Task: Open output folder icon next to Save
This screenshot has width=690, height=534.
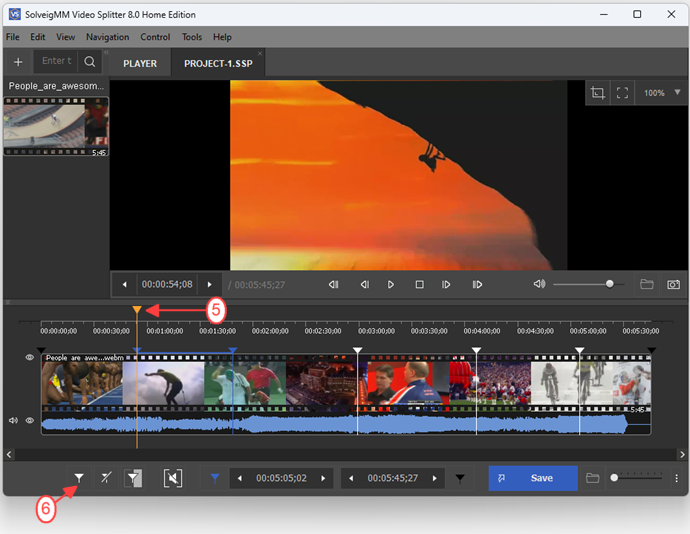Action: click(x=593, y=478)
